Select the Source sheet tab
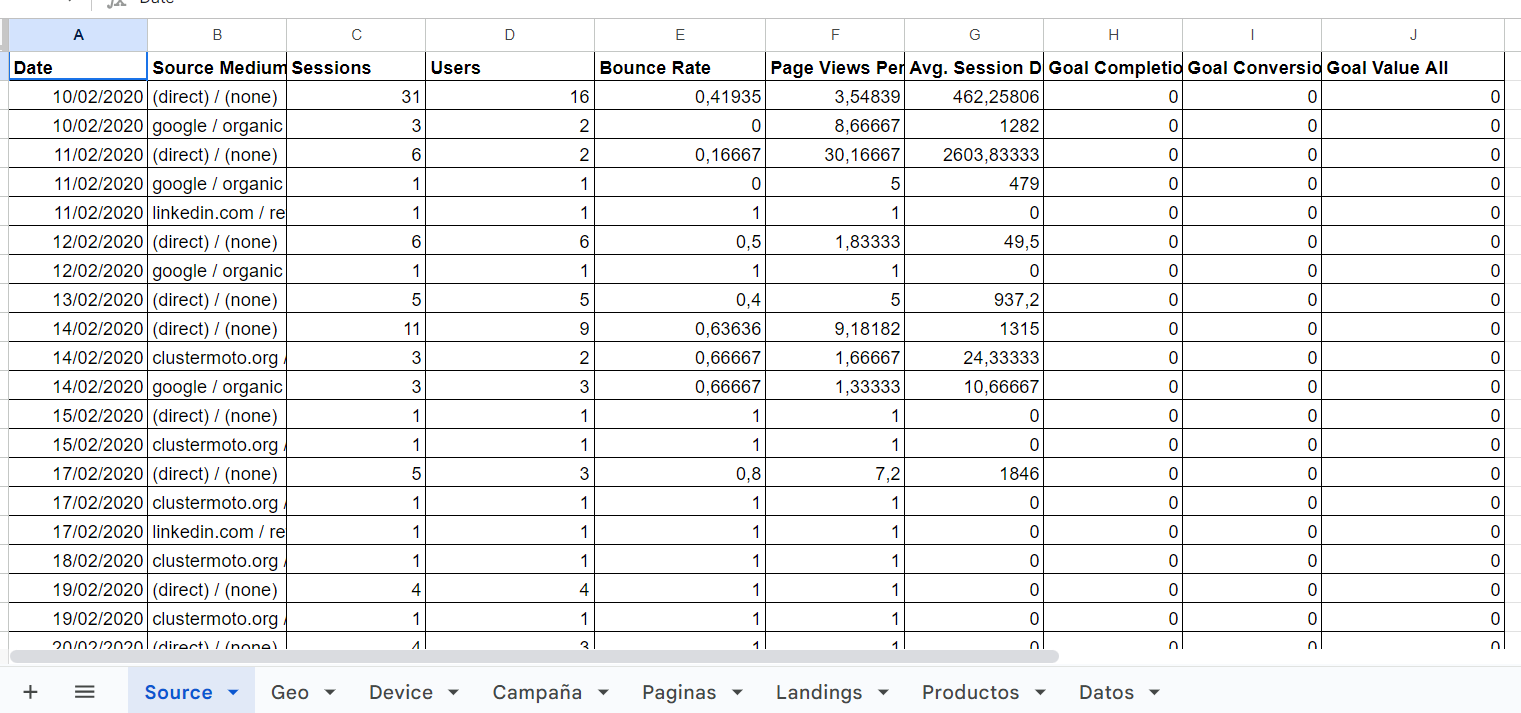This screenshot has height=713, width=1521. coord(178,692)
